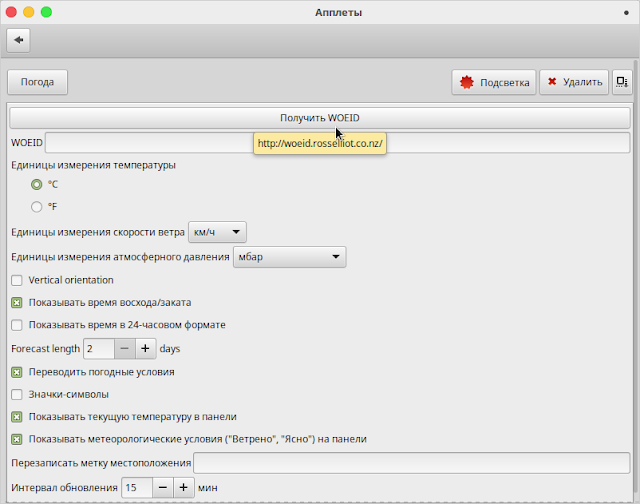Increase Forecast length with plus button
Image resolution: width=640 pixels, height=504 pixels.
point(145,349)
